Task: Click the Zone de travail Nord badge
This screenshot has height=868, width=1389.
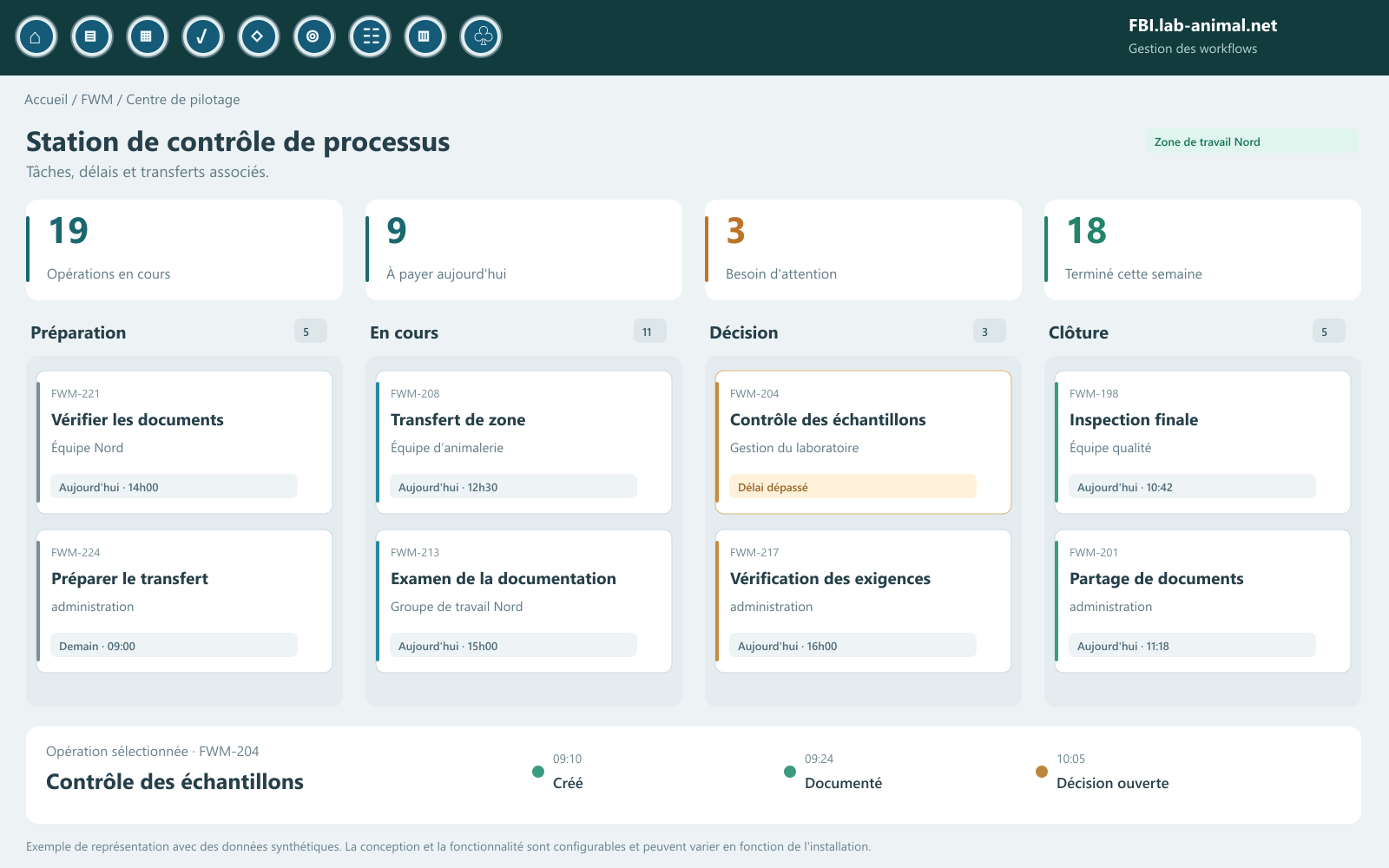Action: pyautogui.click(x=1252, y=141)
